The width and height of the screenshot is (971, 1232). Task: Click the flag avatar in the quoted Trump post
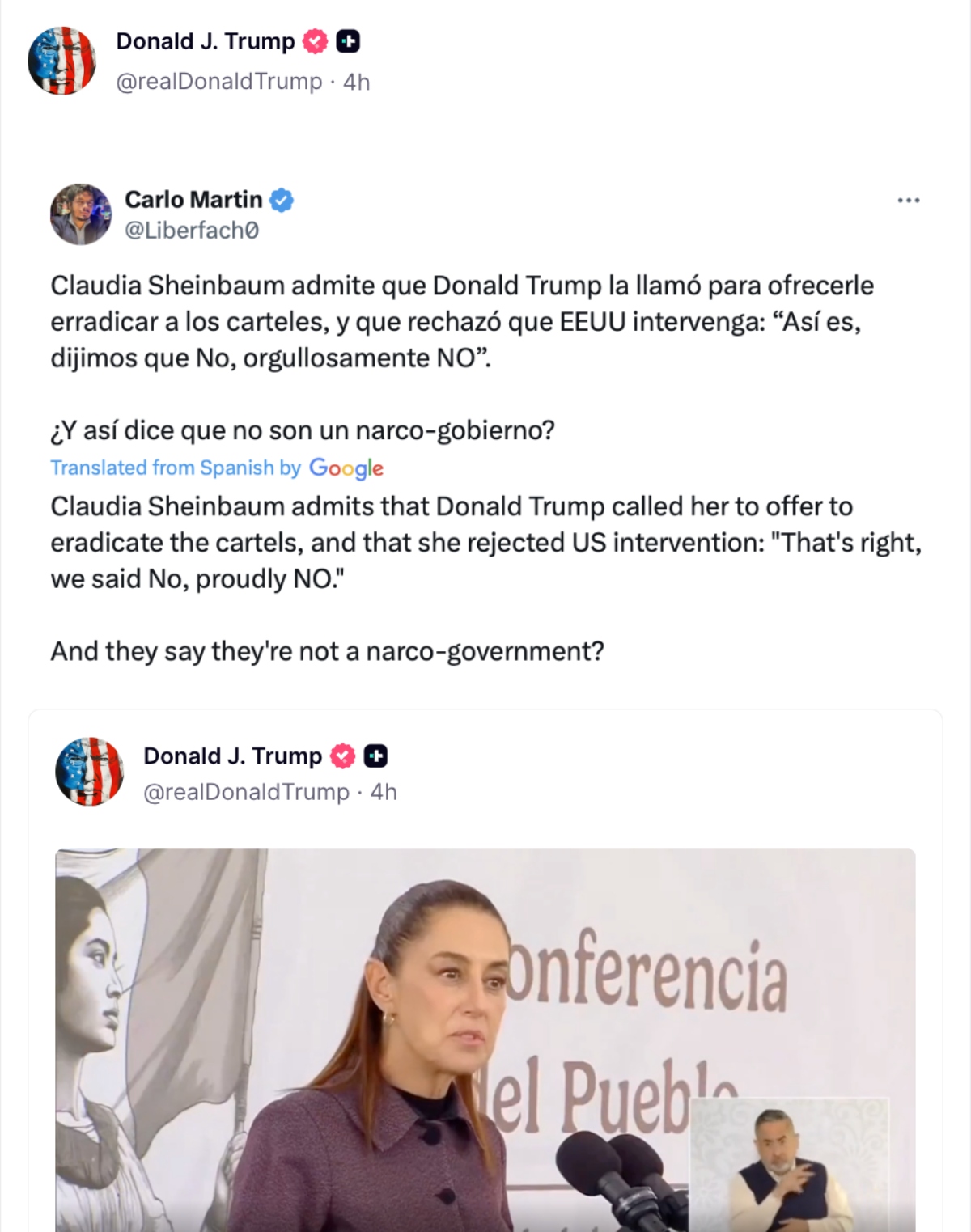[x=89, y=772]
